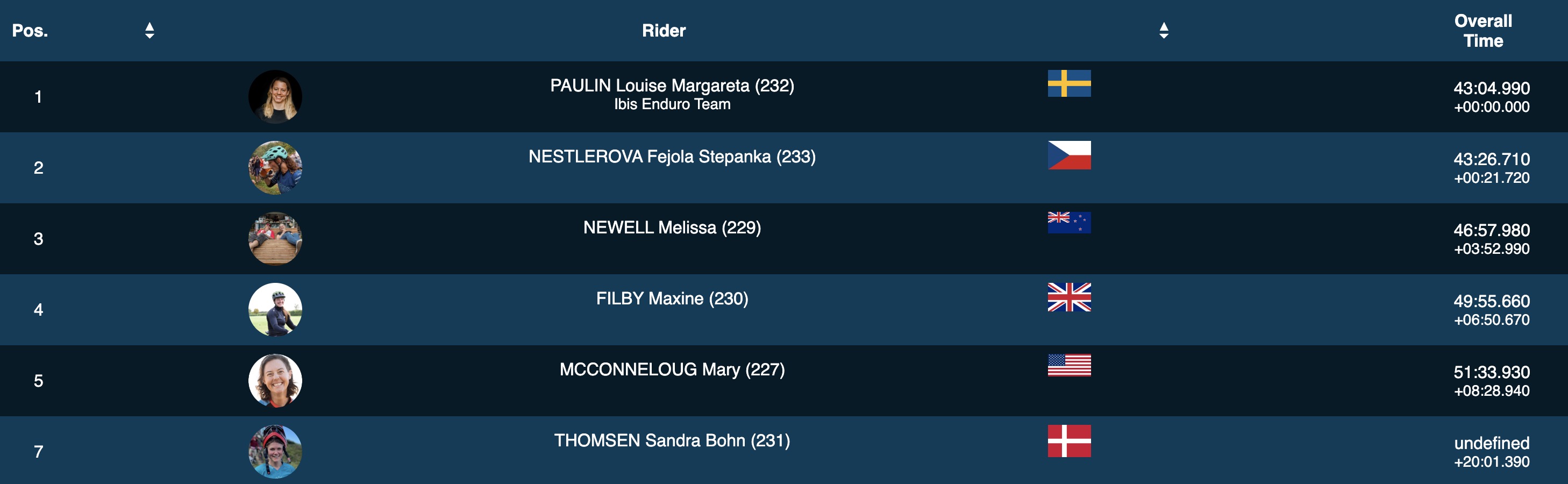This screenshot has width=1568, height=484.
Task: Click the Rider column header text
Action: point(664,31)
